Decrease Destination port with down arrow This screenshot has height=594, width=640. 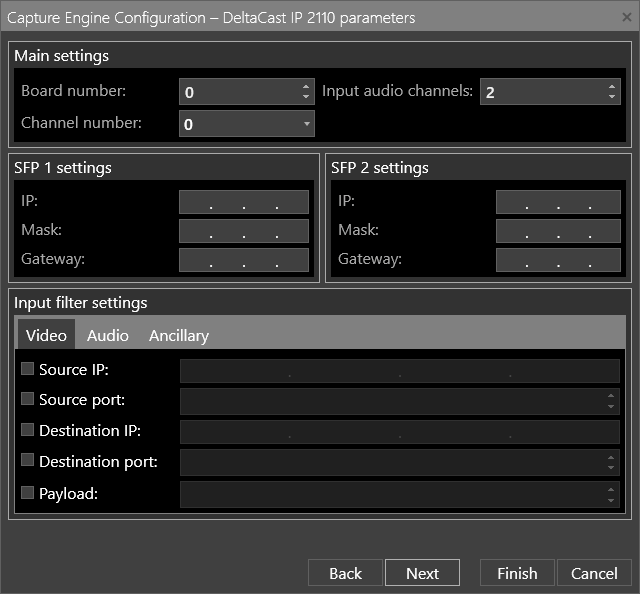point(611,468)
